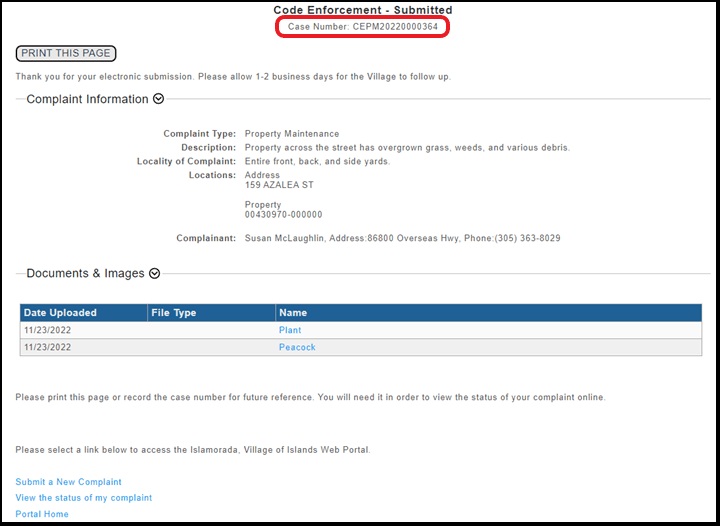Select the upload date in Plant row
The image size is (720, 527).
pos(47,330)
